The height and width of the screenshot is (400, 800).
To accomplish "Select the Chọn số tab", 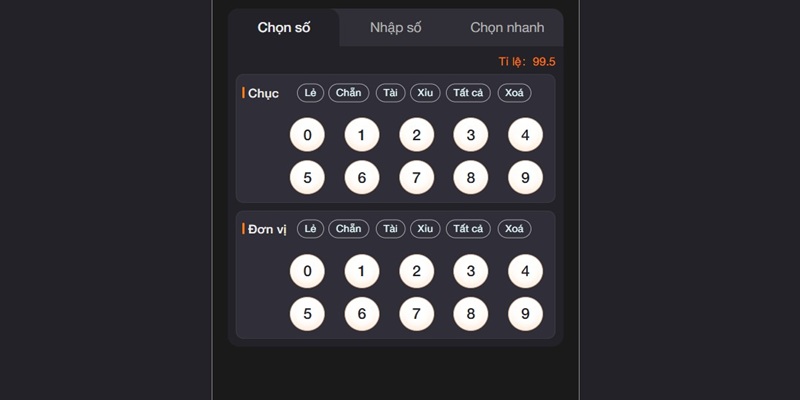I will click(x=284, y=27).
